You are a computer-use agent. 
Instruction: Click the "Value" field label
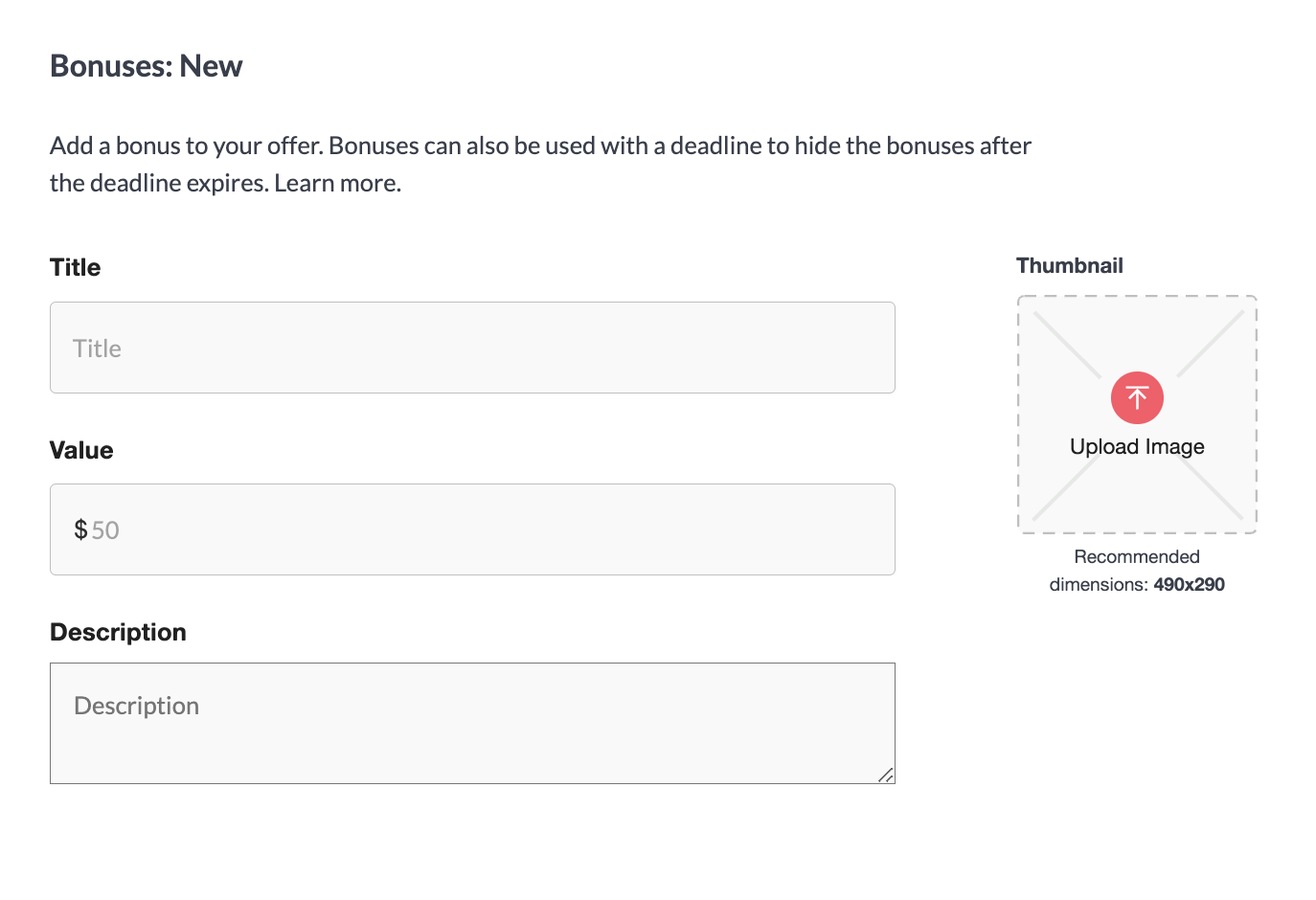(x=81, y=450)
